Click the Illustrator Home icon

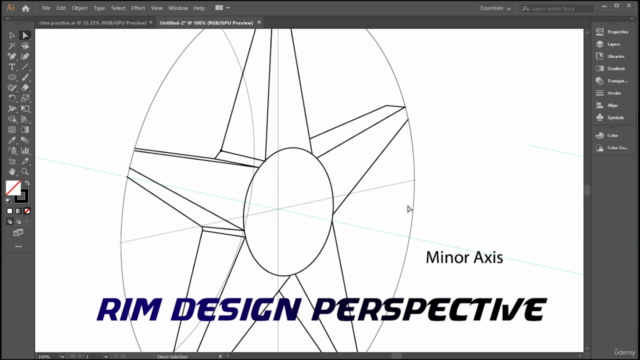tap(25, 8)
